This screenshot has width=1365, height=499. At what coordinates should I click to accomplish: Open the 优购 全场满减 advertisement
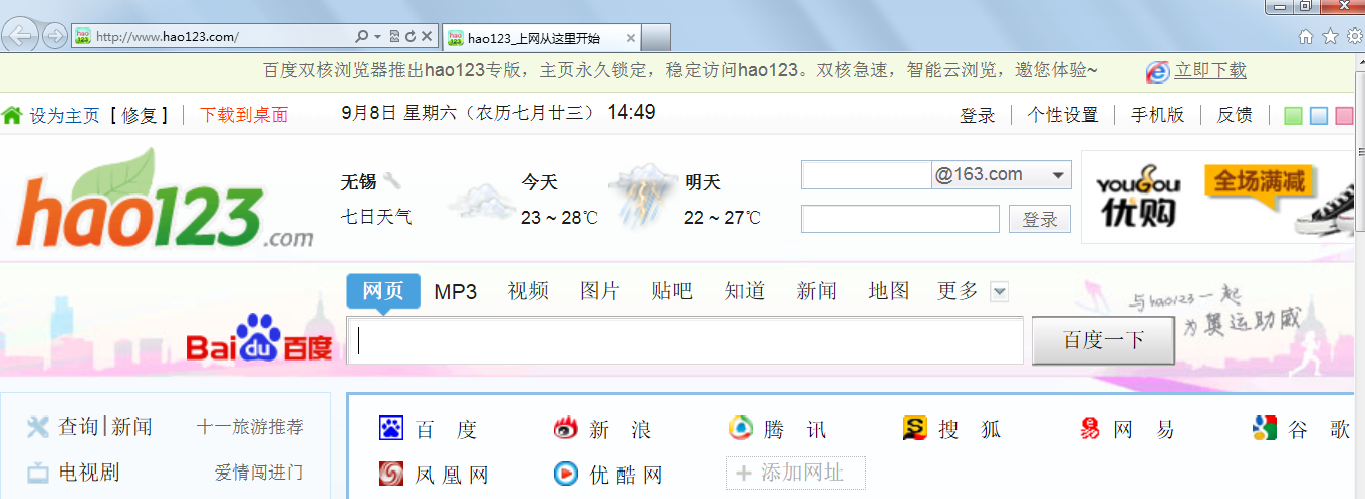(1217, 197)
